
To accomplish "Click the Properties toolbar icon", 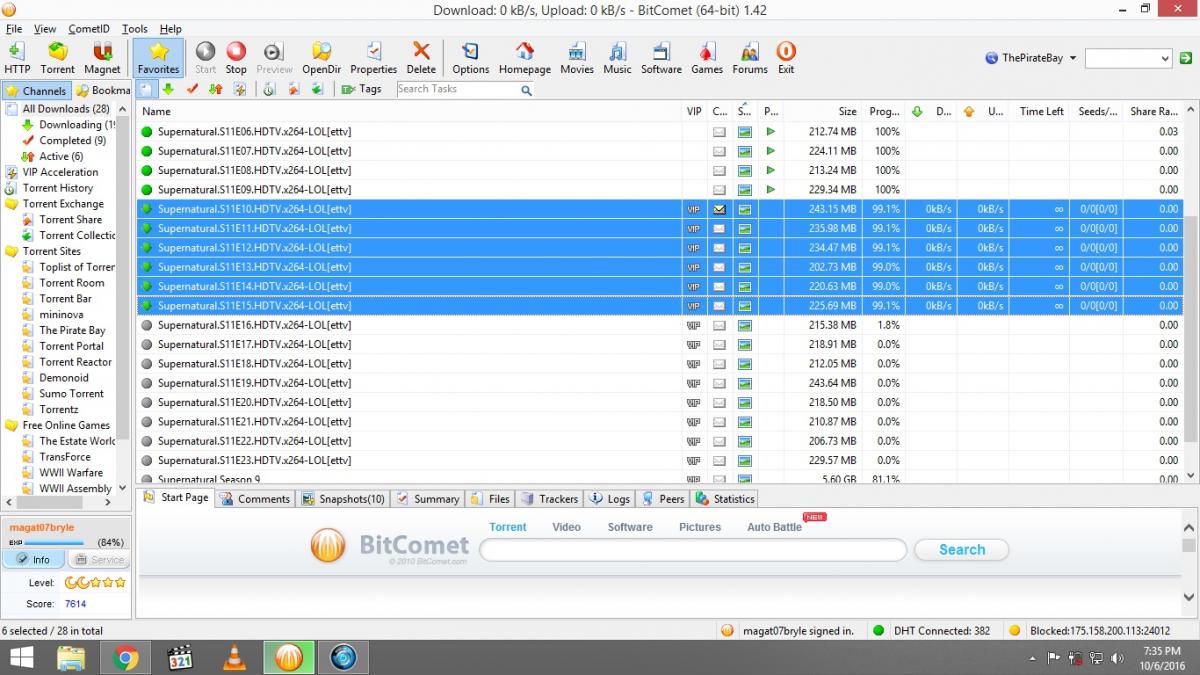I will (373, 58).
